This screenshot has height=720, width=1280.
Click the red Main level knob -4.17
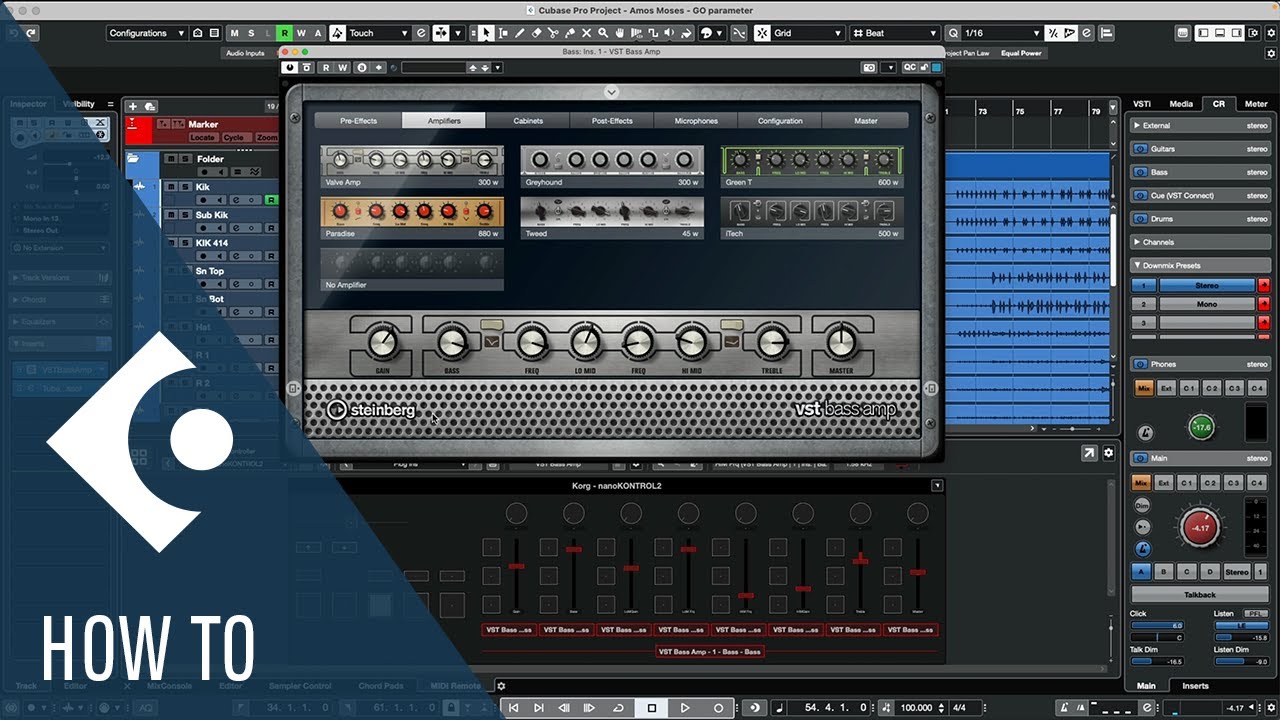[x=1200, y=527]
